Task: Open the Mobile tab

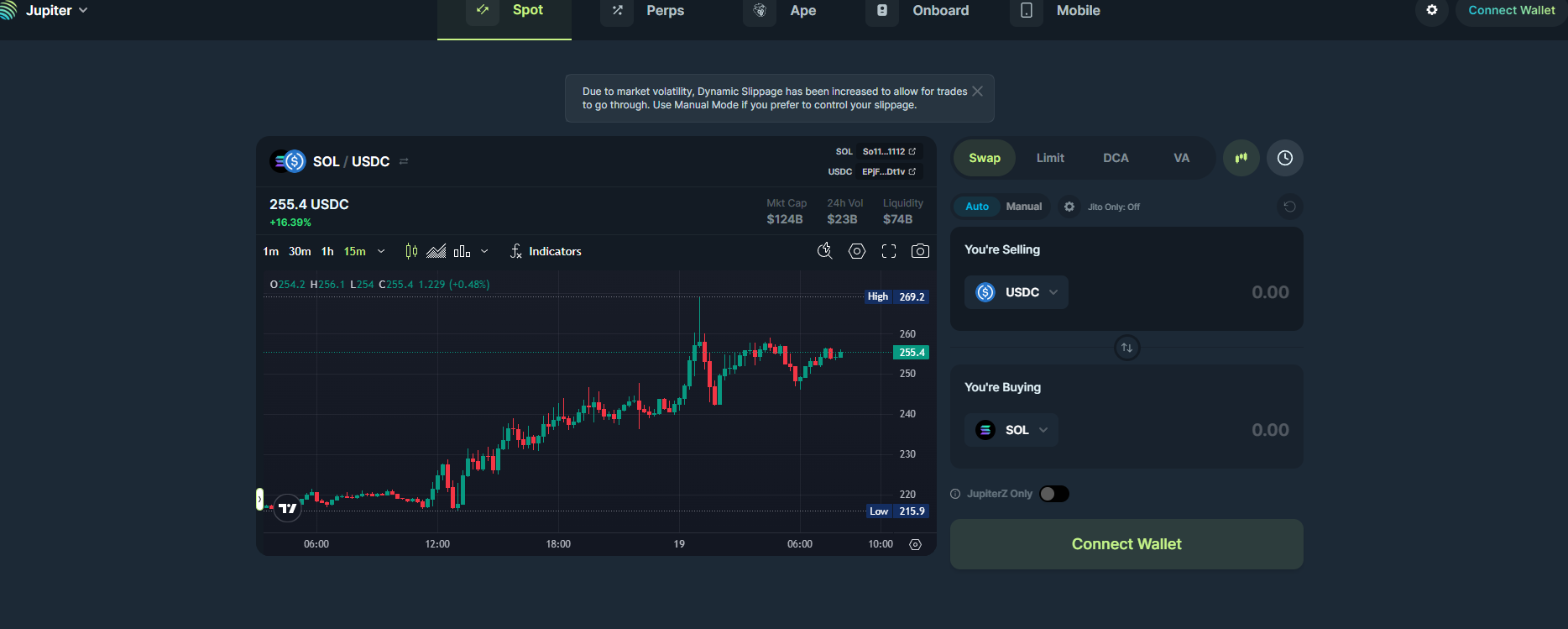Action: 1055,11
